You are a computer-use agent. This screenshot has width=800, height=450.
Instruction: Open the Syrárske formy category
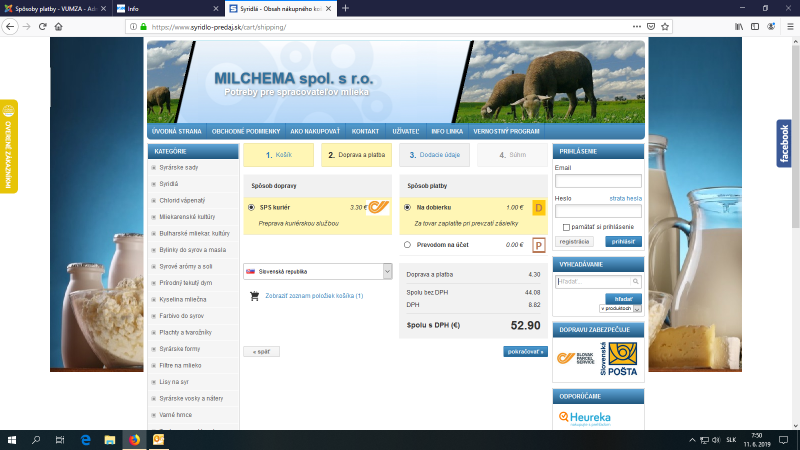point(180,349)
